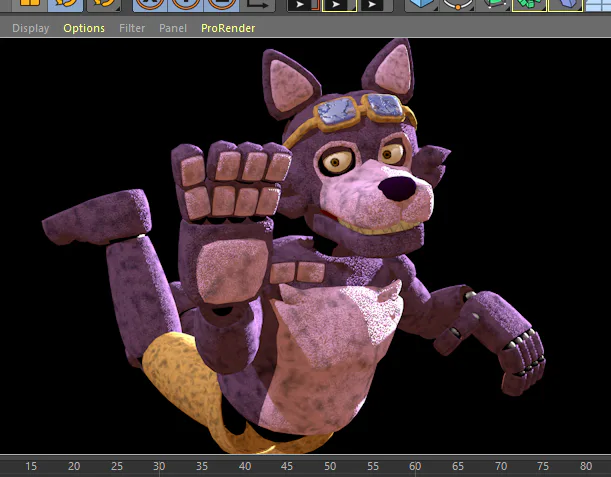Toggle the coordinate system arrow icon
611x477 pixels.
[258, 4]
